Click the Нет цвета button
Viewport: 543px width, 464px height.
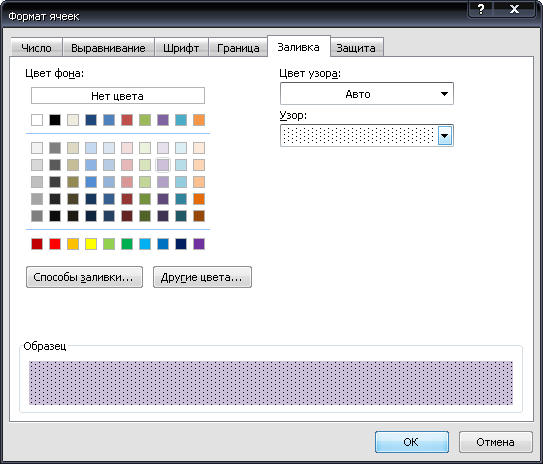[118, 96]
